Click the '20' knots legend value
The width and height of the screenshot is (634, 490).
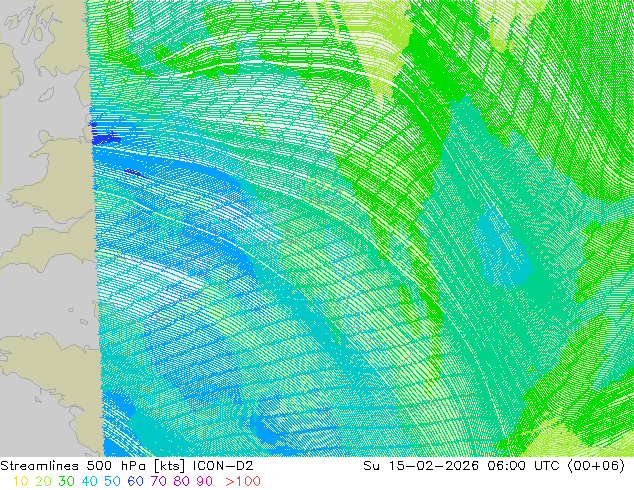click(43, 481)
